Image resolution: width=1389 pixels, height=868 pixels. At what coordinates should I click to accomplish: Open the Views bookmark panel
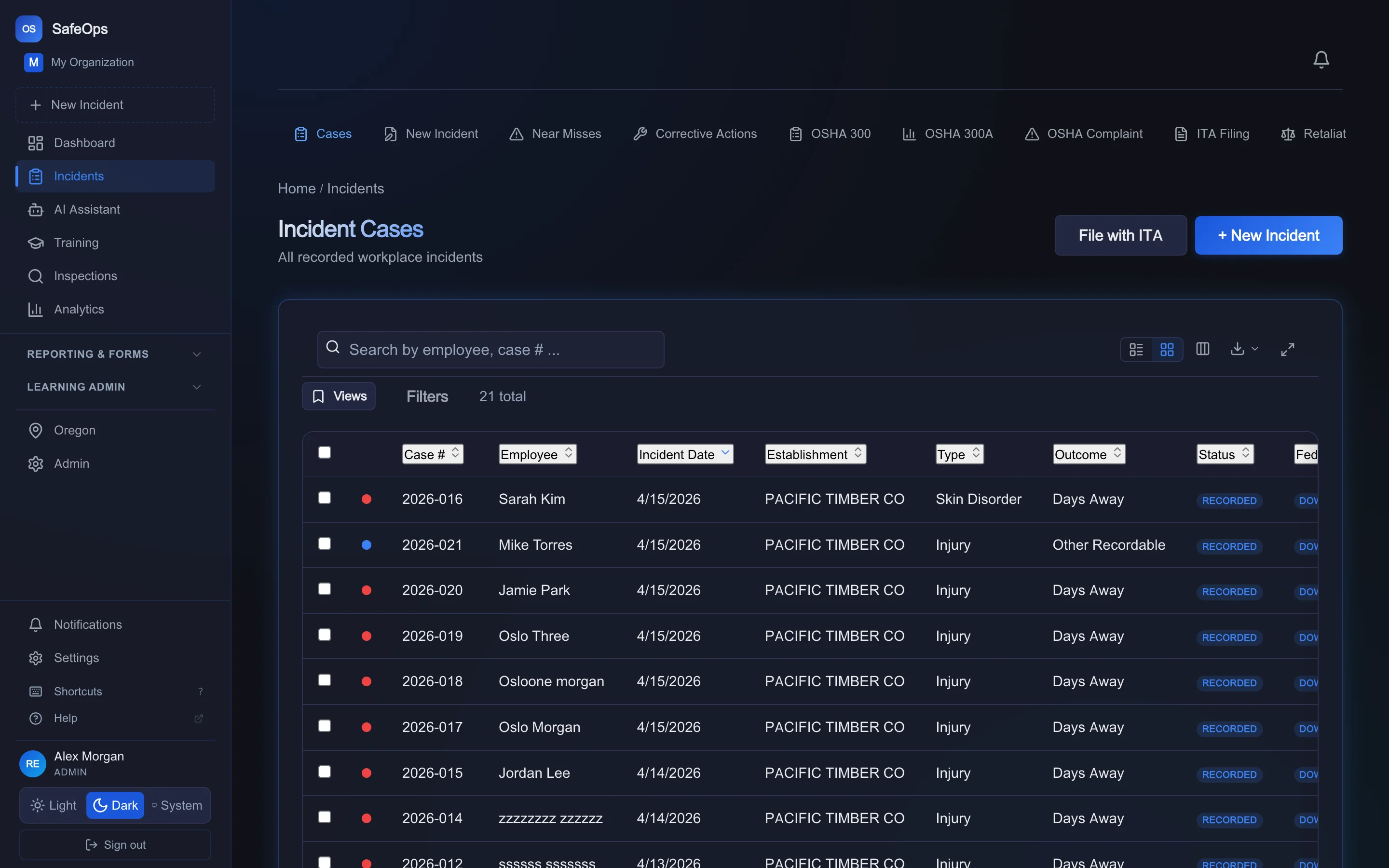click(339, 395)
